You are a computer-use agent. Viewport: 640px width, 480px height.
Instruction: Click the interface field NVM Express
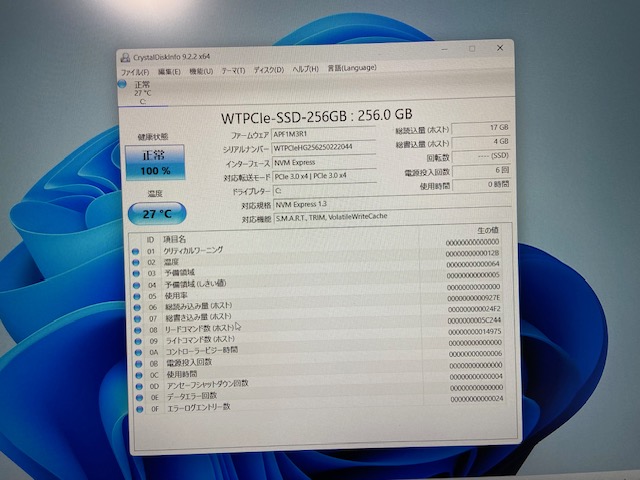(324, 162)
